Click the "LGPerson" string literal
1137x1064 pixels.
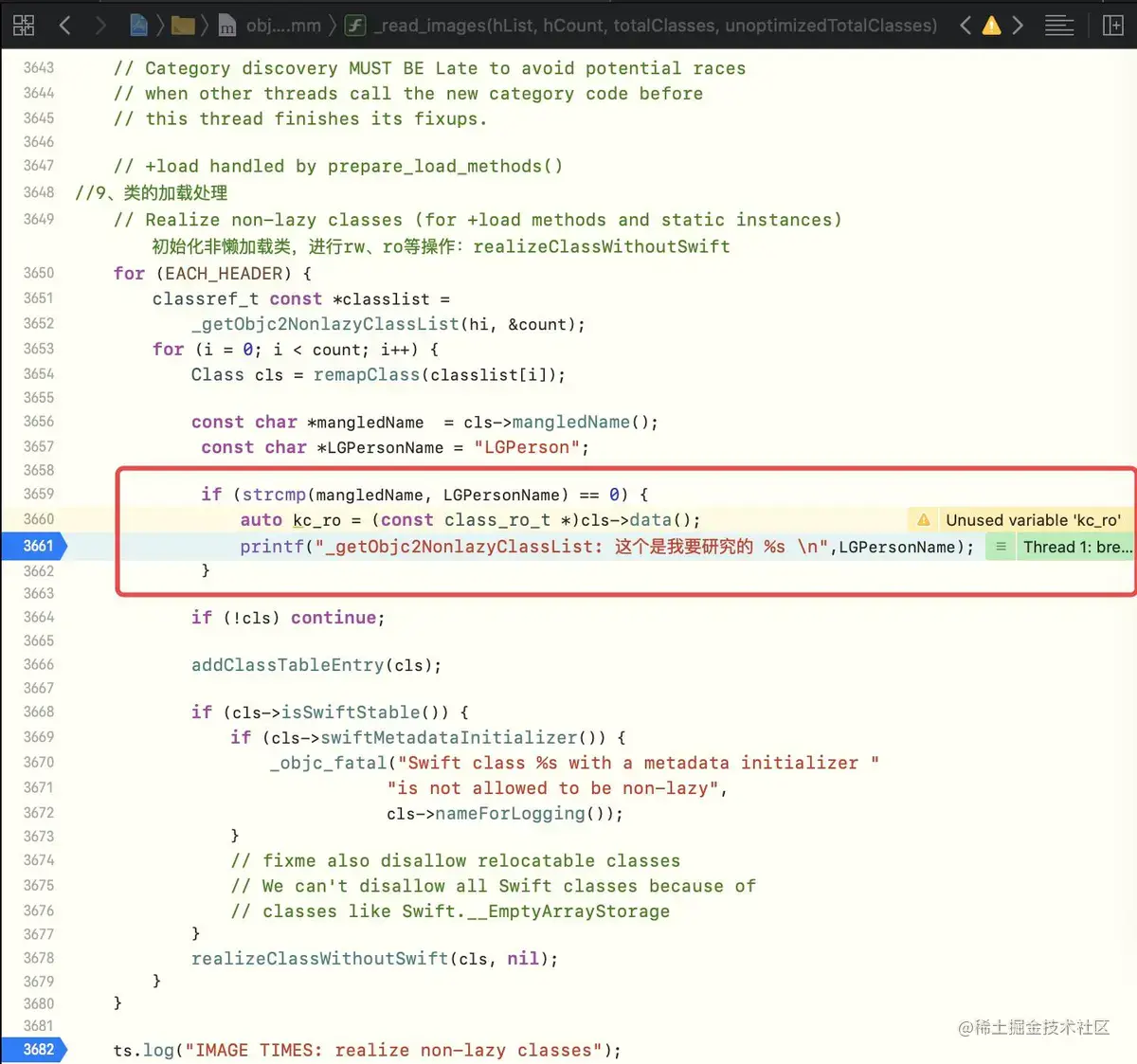point(527,447)
